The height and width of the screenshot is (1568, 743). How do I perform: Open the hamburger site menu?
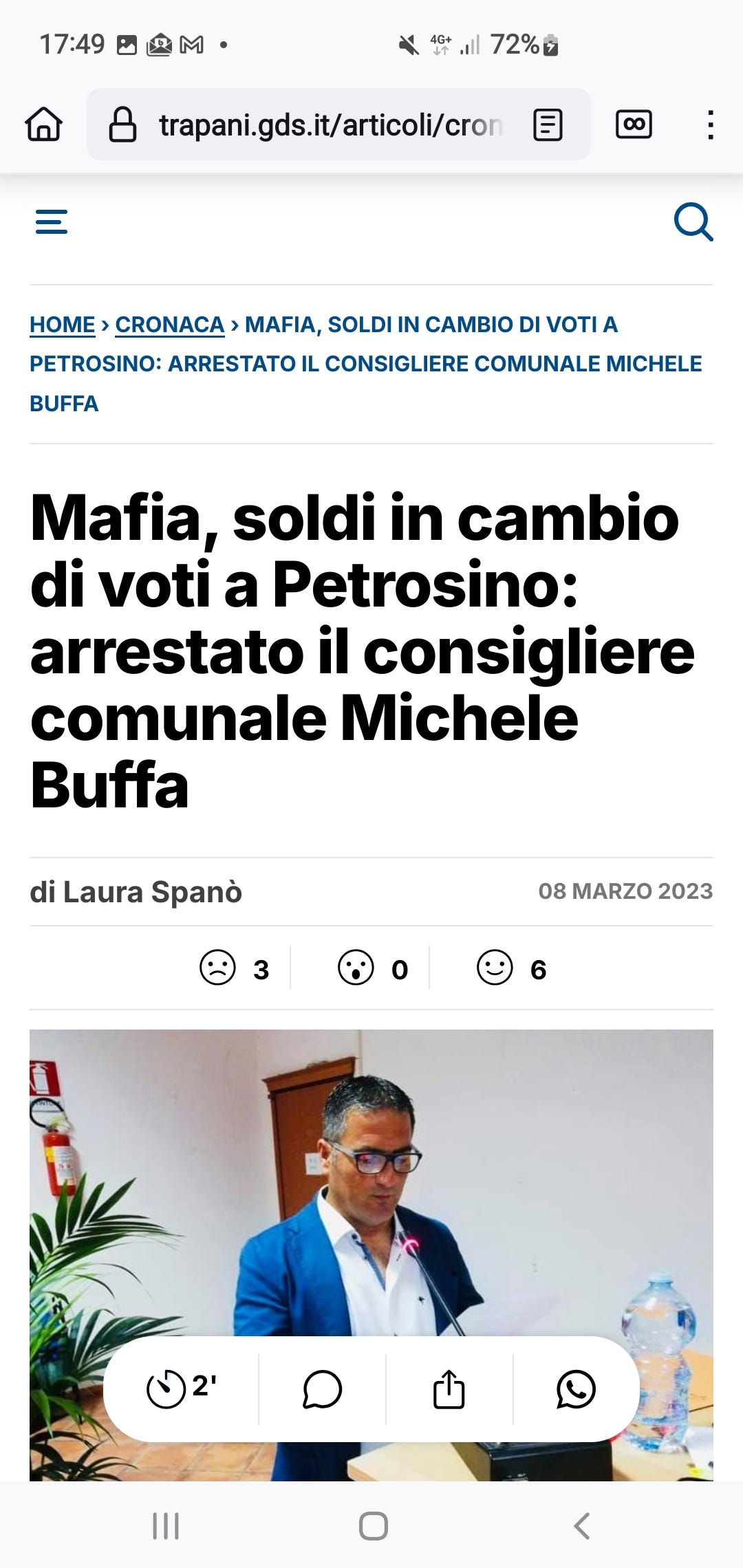pyautogui.click(x=52, y=221)
